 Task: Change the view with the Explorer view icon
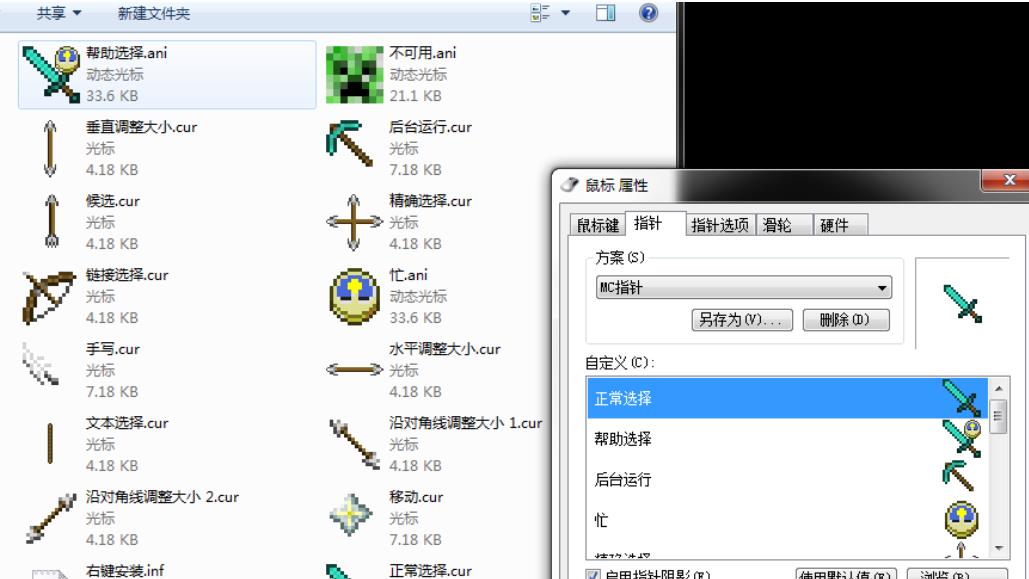(x=540, y=12)
